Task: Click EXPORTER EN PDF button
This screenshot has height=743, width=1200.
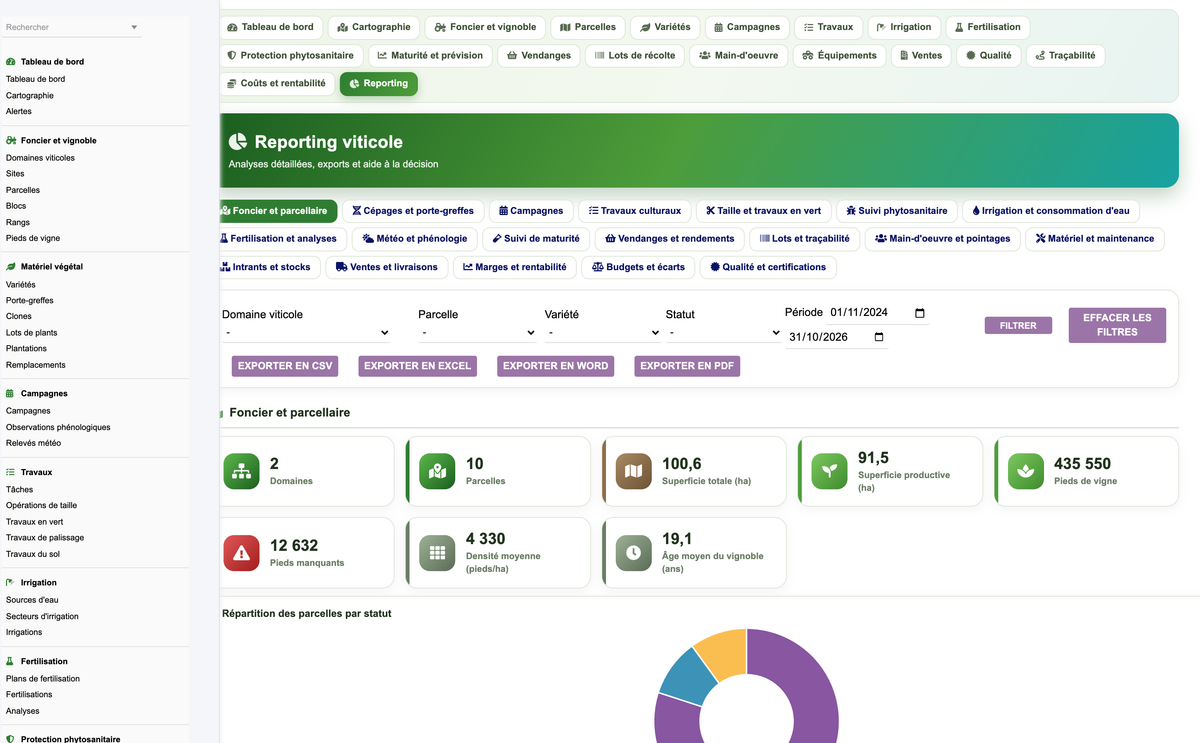Action: (687, 366)
